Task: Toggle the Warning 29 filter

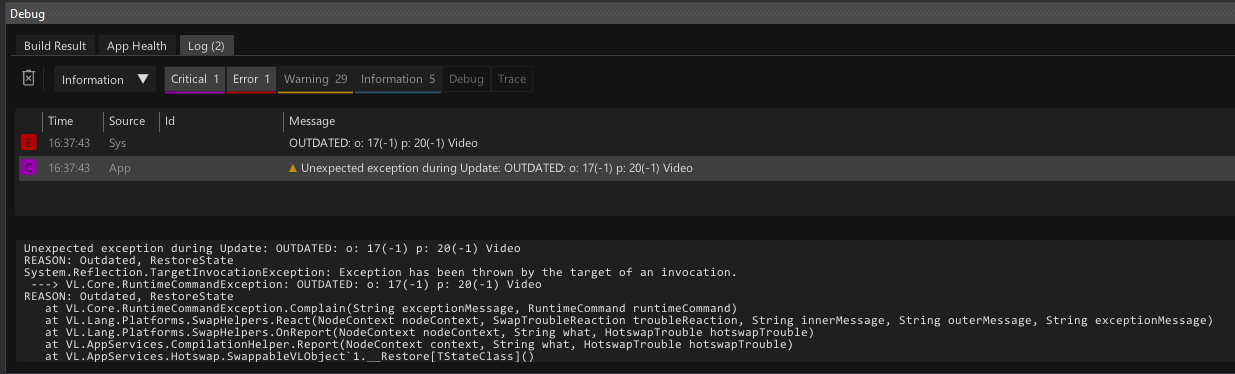Action: (315, 80)
